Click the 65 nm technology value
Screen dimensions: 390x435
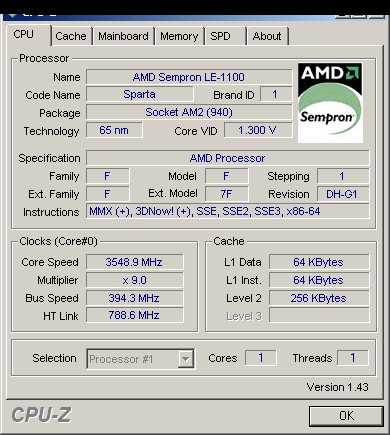(x=114, y=130)
